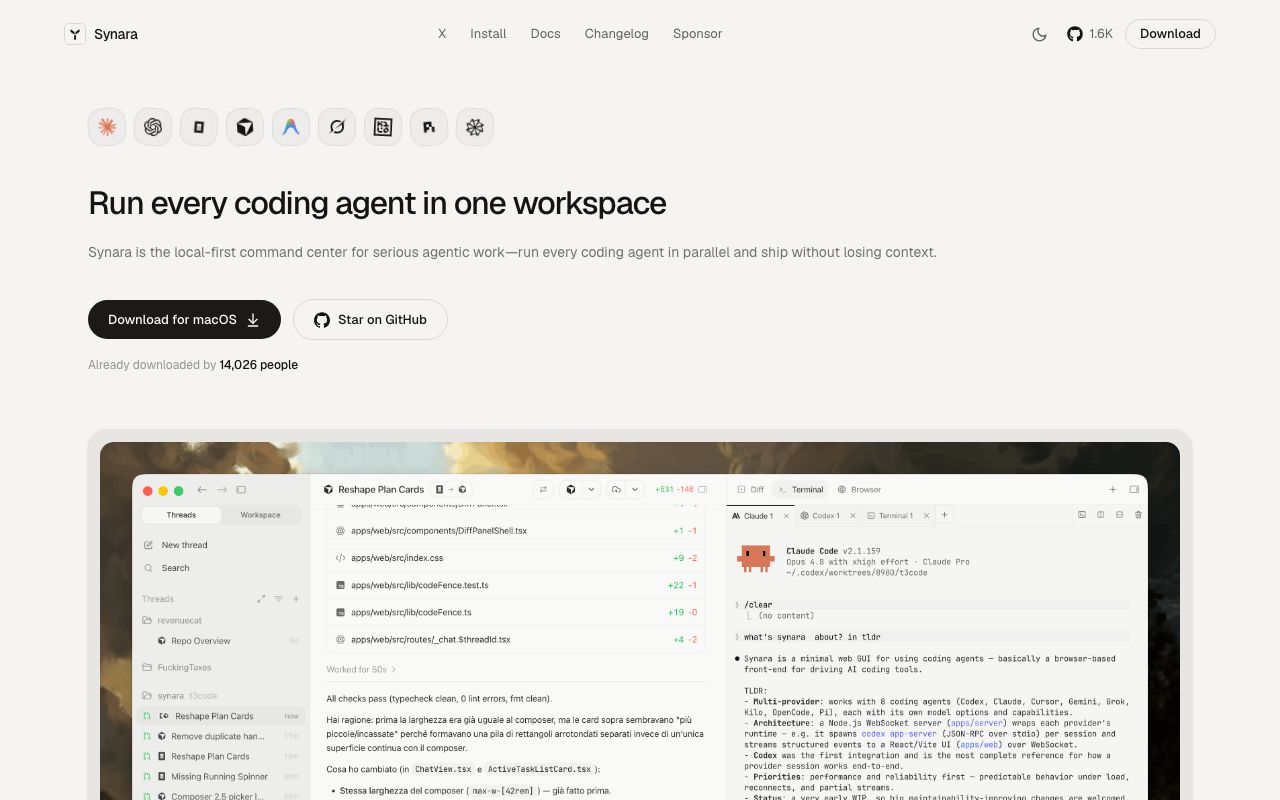
Task: Click the Star on GitHub button
Action: click(370, 320)
